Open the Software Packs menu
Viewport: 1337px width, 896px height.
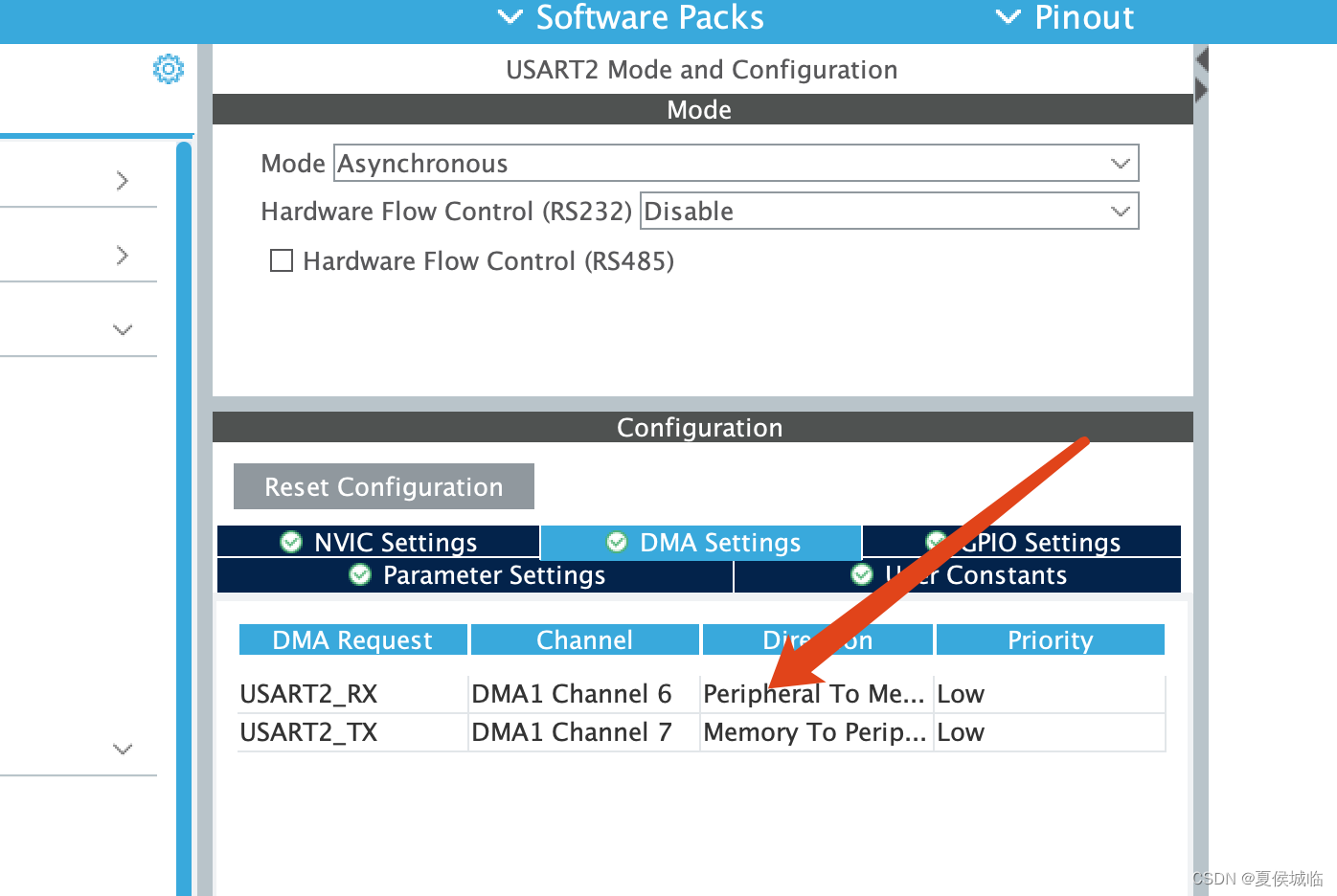pos(631,17)
